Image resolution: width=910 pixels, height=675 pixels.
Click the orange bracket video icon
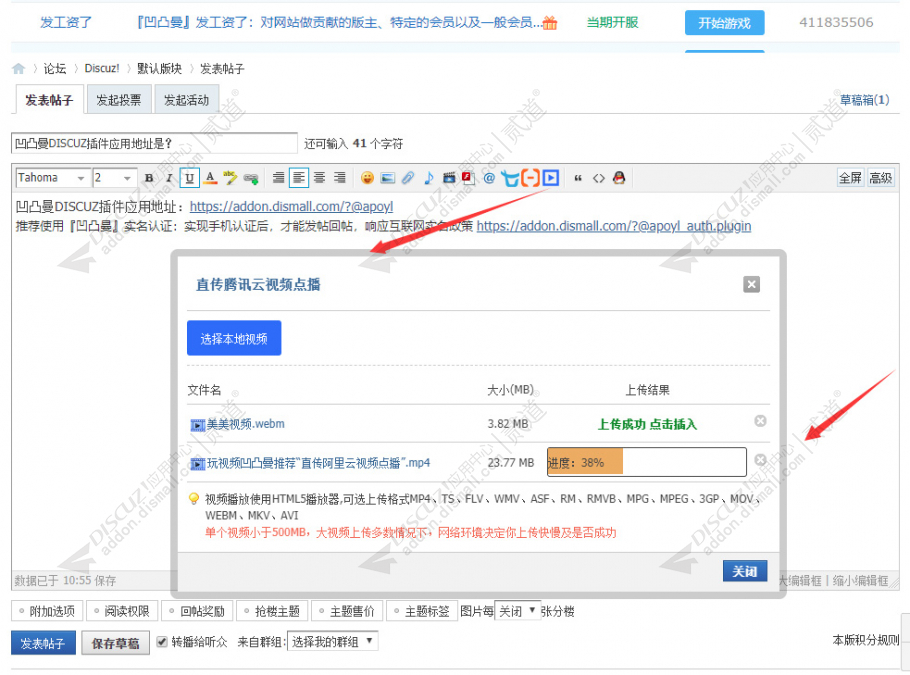(x=530, y=178)
